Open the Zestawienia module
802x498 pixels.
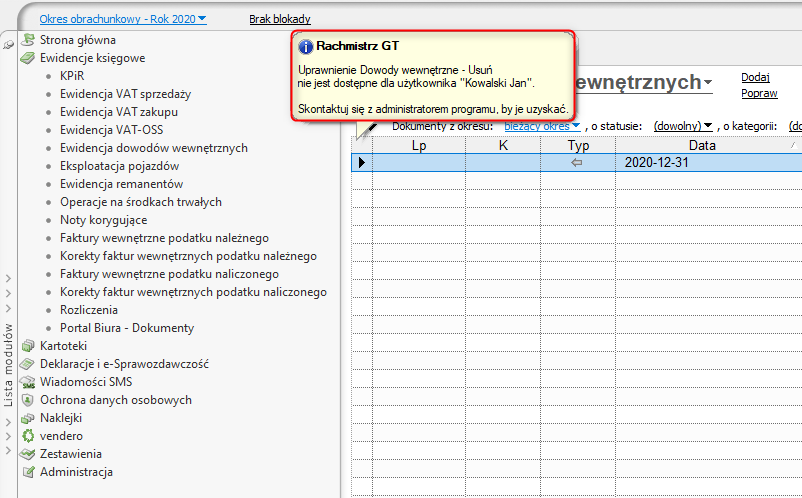(x=71, y=454)
